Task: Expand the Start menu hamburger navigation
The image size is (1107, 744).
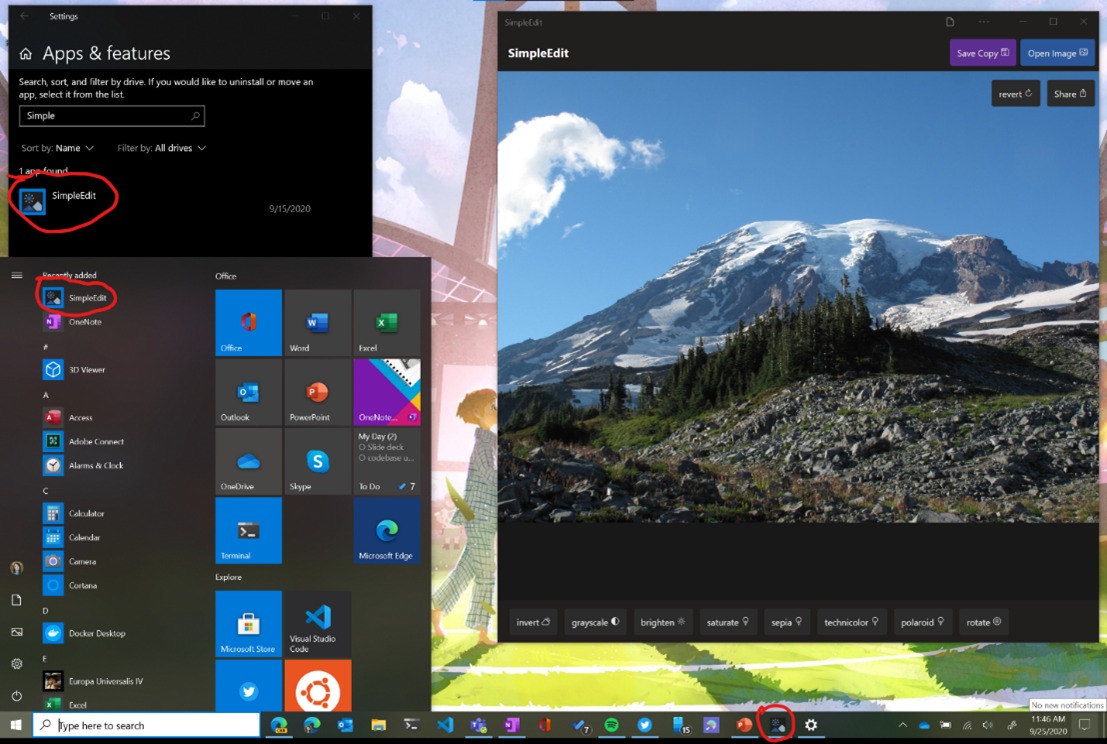Action: (16, 275)
